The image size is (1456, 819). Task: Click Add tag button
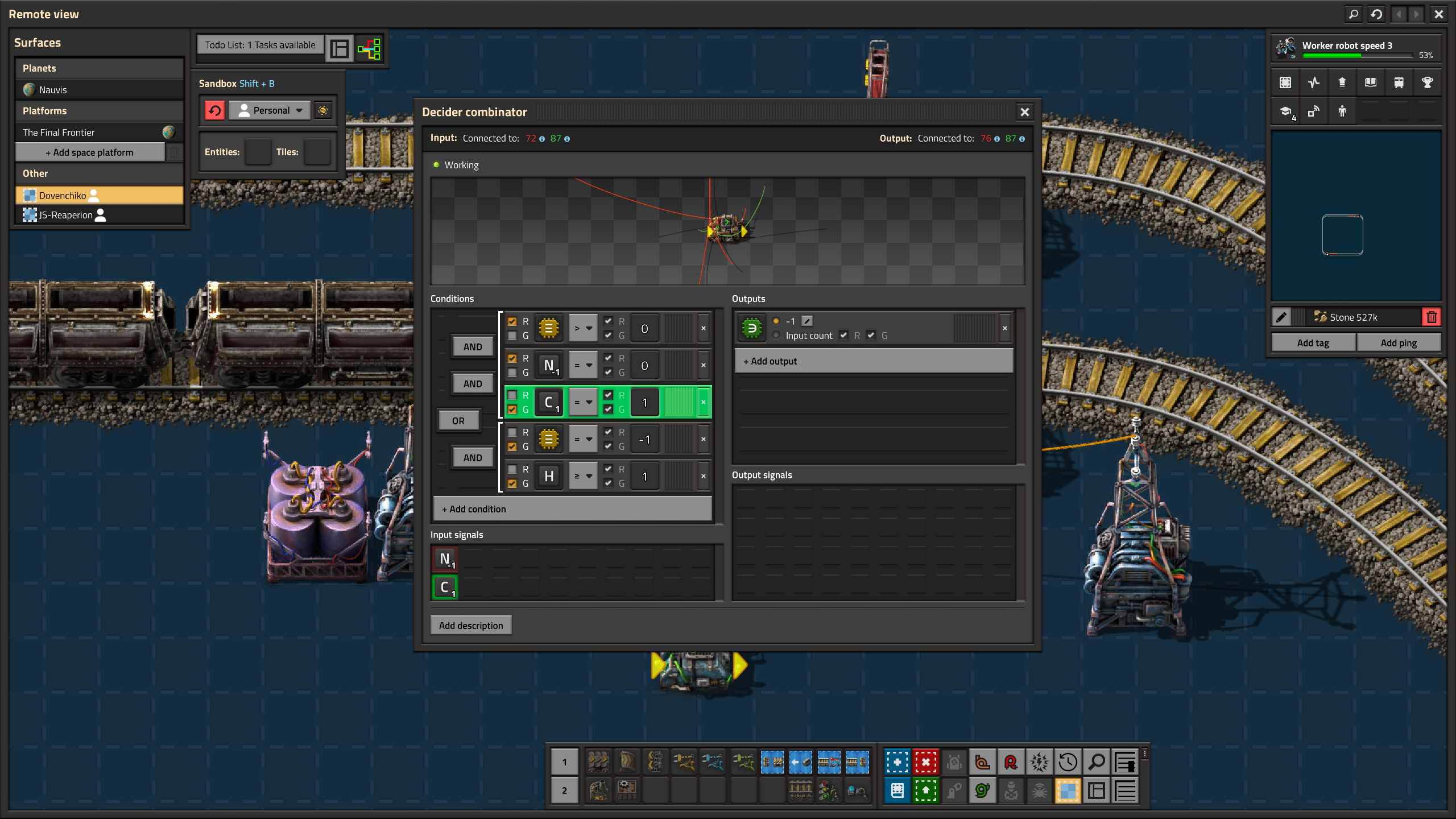[x=1313, y=343]
